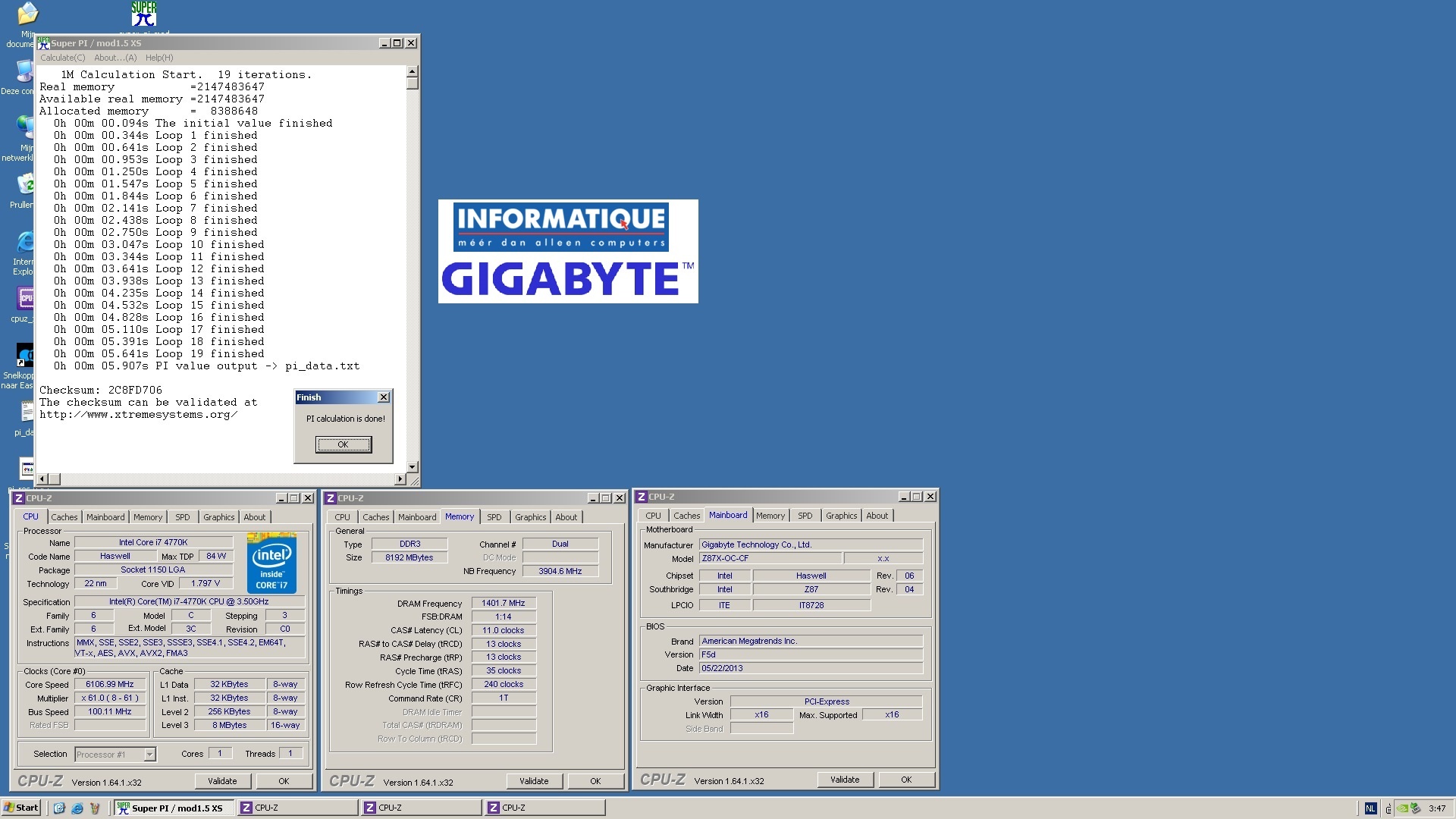The width and height of the screenshot is (1456, 819).
Task: Click the Safely Remove Hardware tray icon
Action: (1415, 808)
